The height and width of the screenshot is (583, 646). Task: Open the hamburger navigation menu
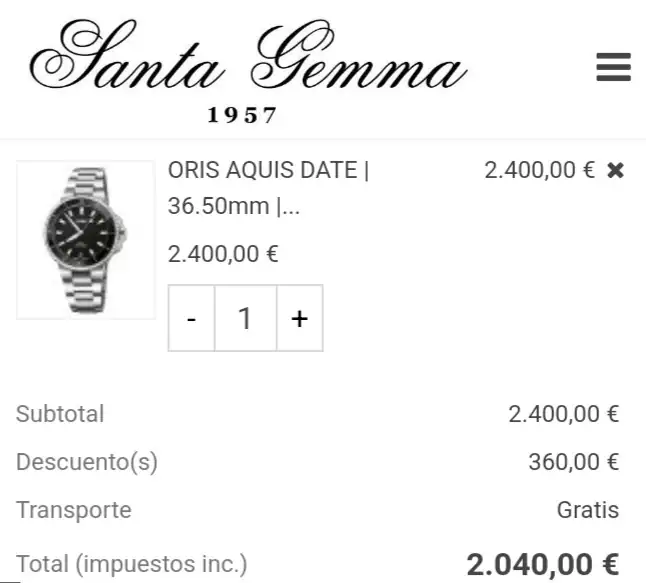click(x=613, y=67)
